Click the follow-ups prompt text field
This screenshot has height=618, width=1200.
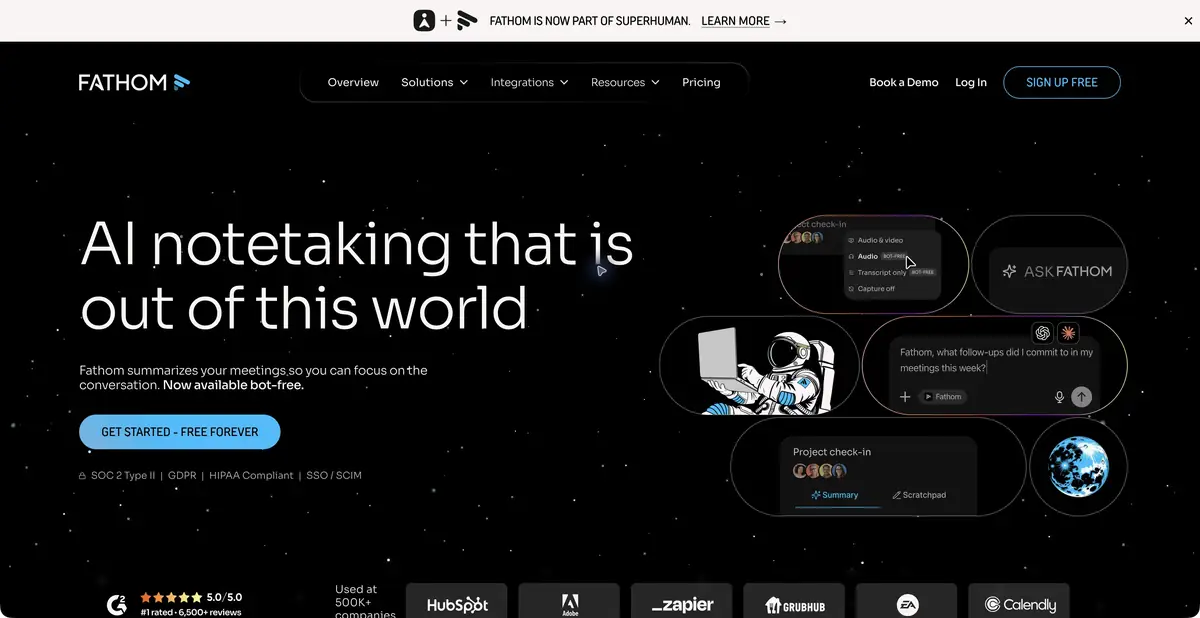[996, 360]
